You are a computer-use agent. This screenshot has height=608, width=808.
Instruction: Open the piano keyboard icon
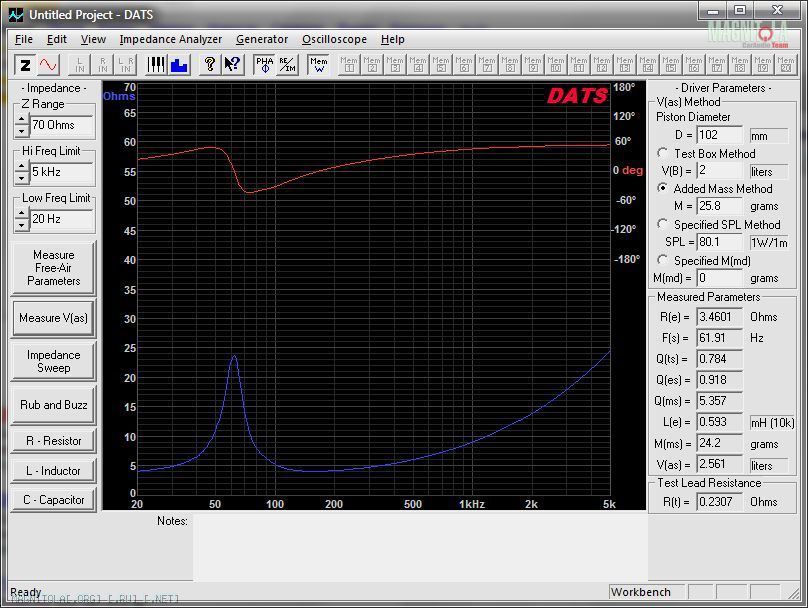pos(156,65)
